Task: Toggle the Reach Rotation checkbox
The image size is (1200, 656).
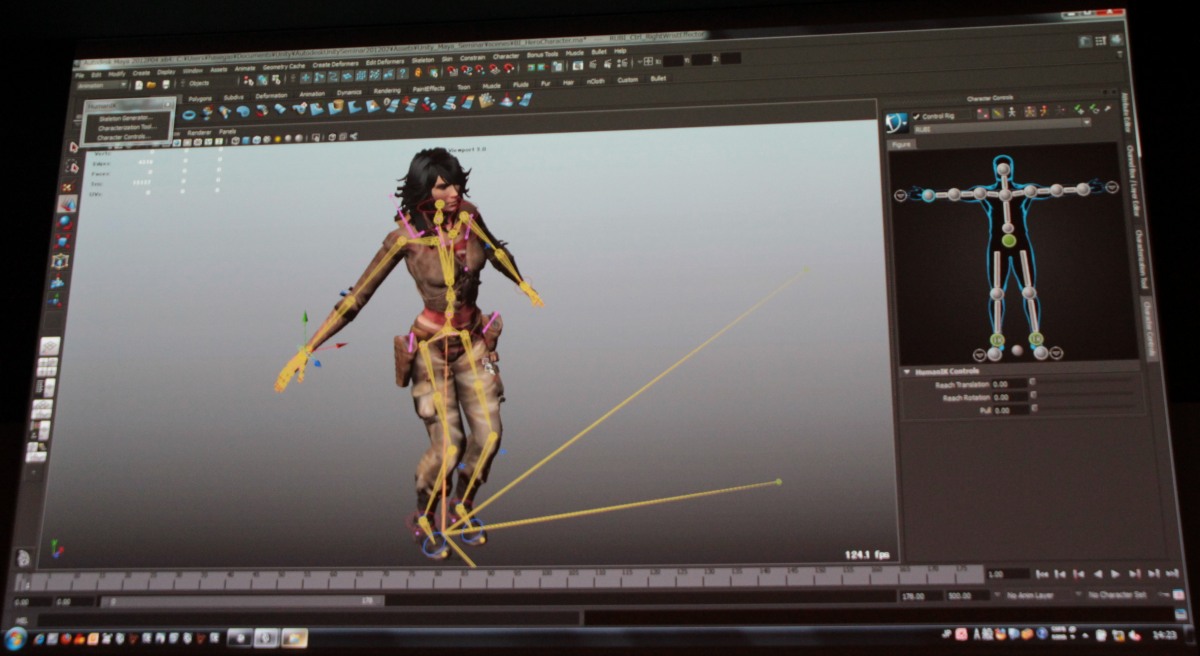Action: pyautogui.click(x=1033, y=395)
